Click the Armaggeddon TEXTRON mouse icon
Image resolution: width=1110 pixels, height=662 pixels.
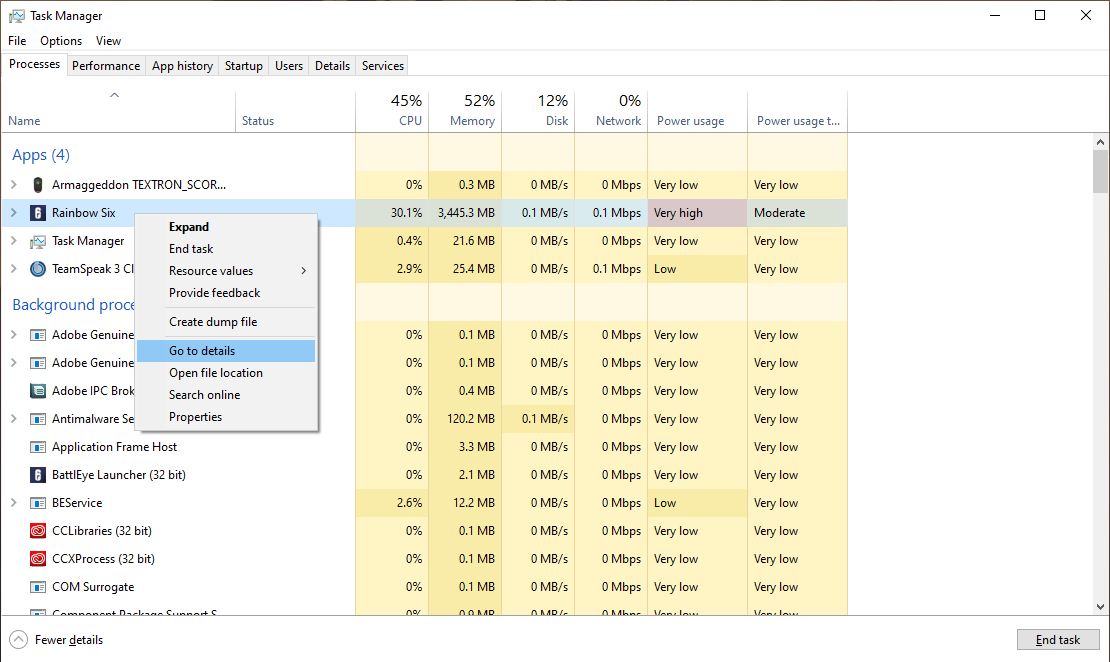pos(38,185)
